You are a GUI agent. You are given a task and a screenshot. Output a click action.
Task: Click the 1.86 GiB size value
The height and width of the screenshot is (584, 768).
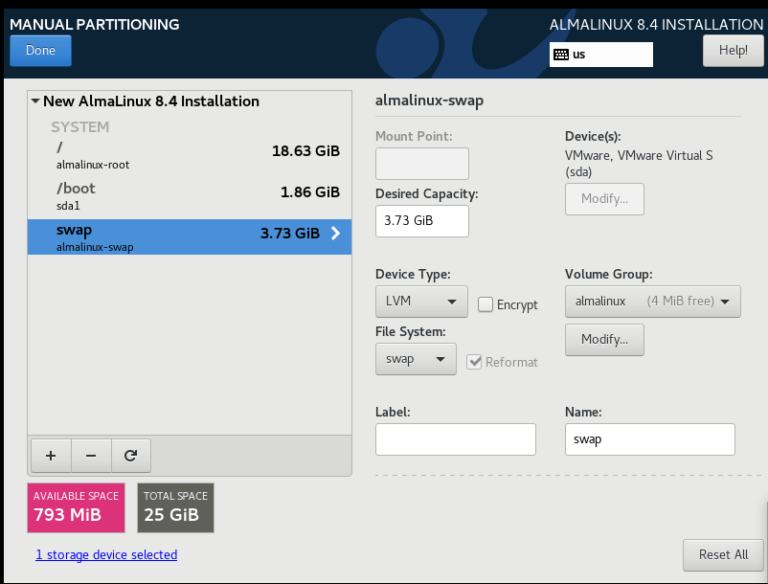[x=310, y=192]
